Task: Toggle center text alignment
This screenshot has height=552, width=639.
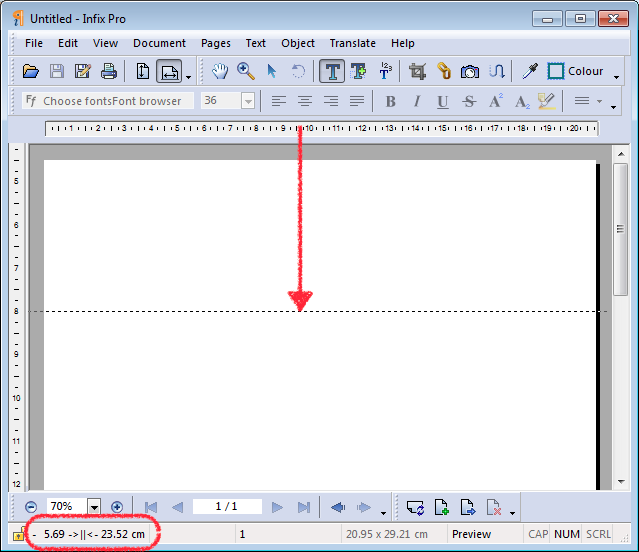Action: click(x=305, y=101)
